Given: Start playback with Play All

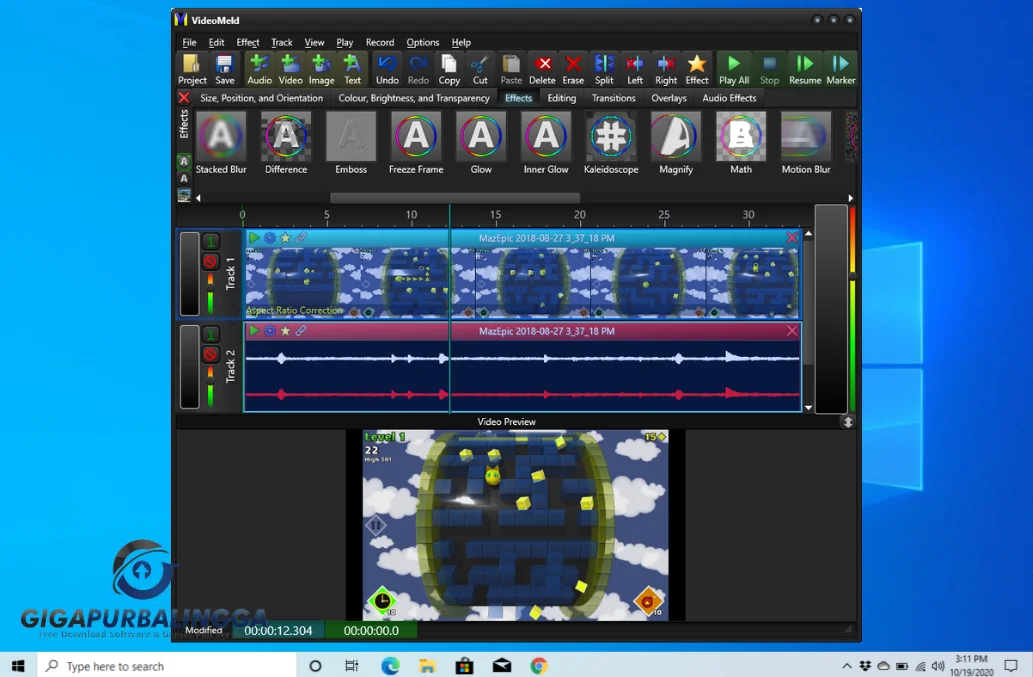Looking at the screenshot, I should [733, 69].
